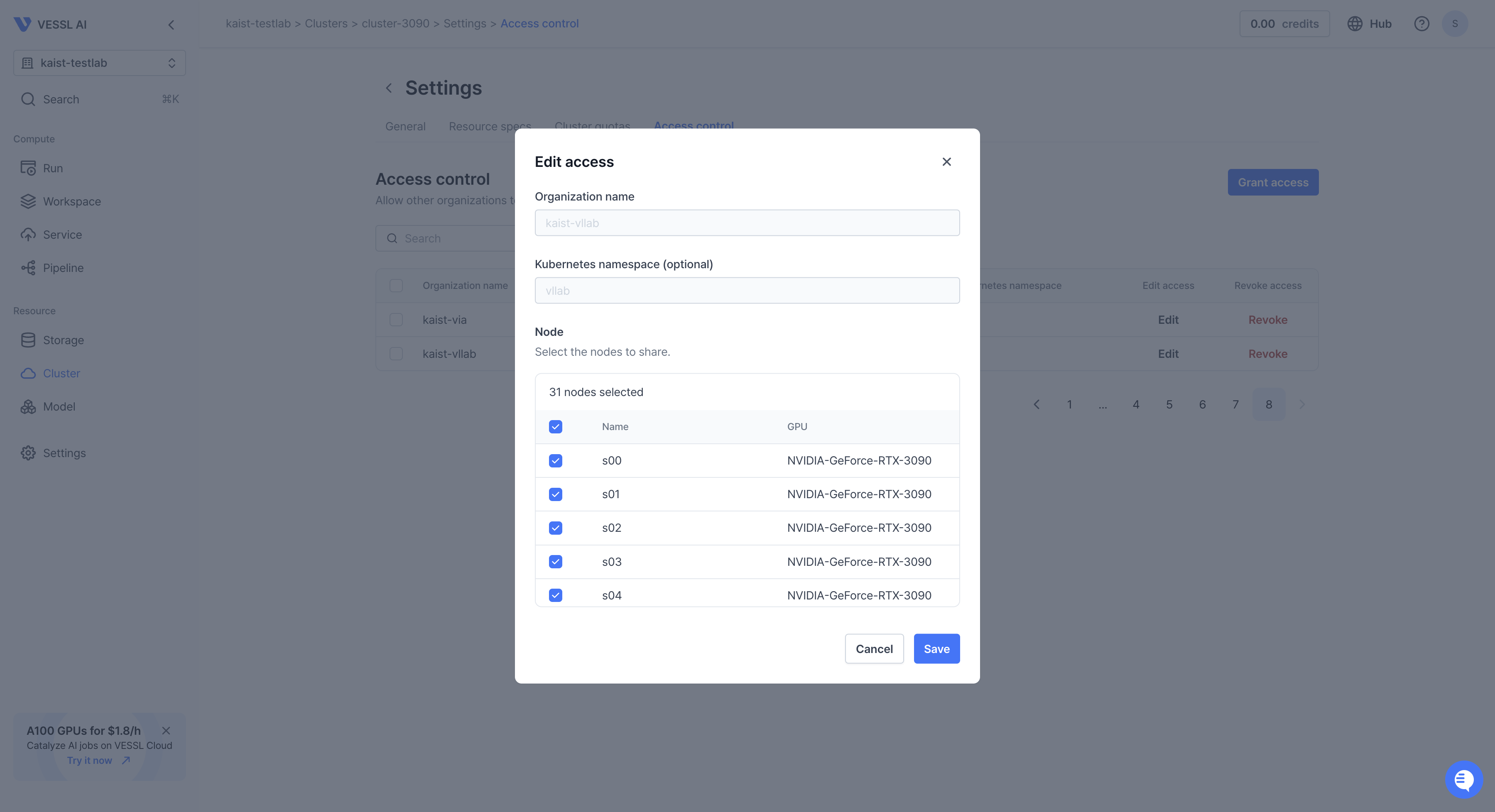Open the Pipeline sidebar icon
Image resolution: width=1495 pixels, height=812 pixels.
28,268
